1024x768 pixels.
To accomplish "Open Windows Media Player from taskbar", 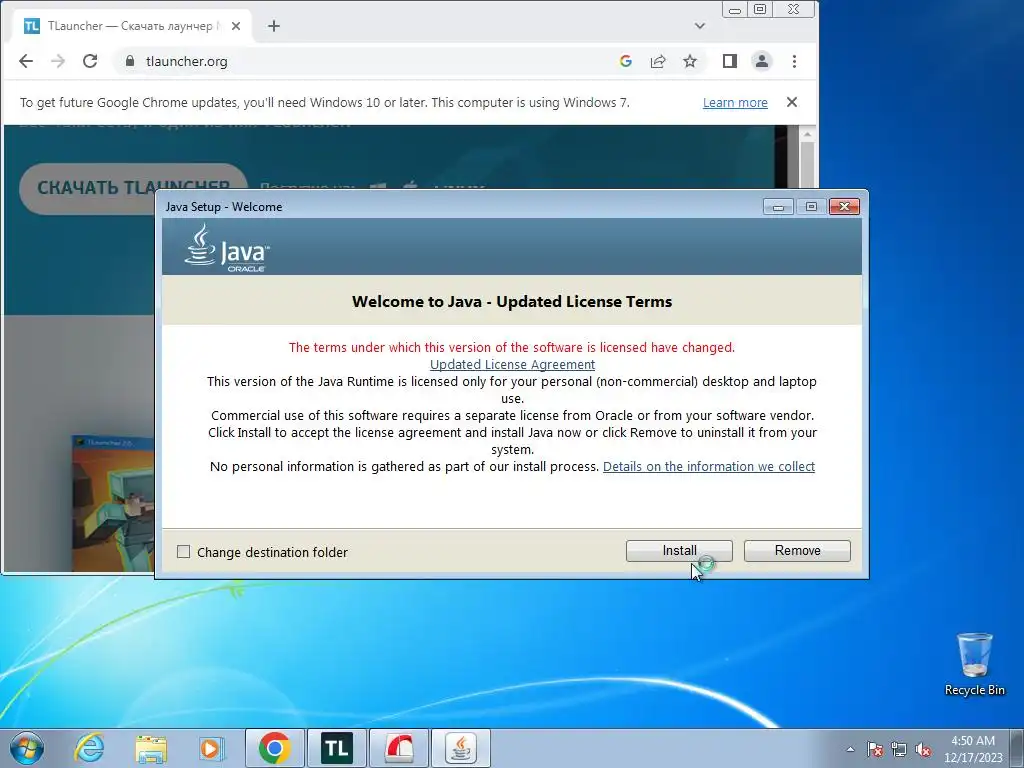I will 211,748.
